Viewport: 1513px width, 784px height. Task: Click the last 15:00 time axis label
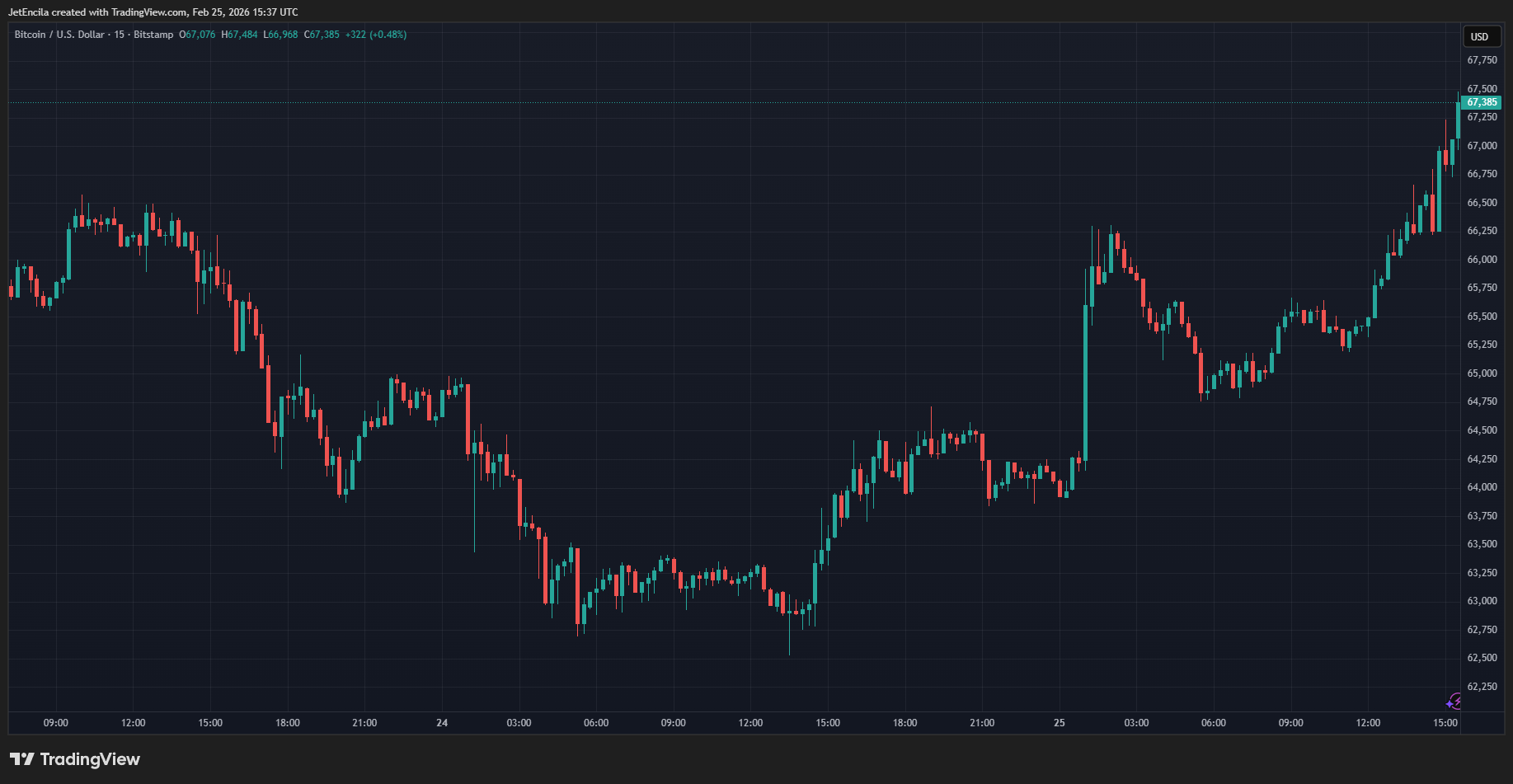pyautogui.click(x=1445, y=723)
